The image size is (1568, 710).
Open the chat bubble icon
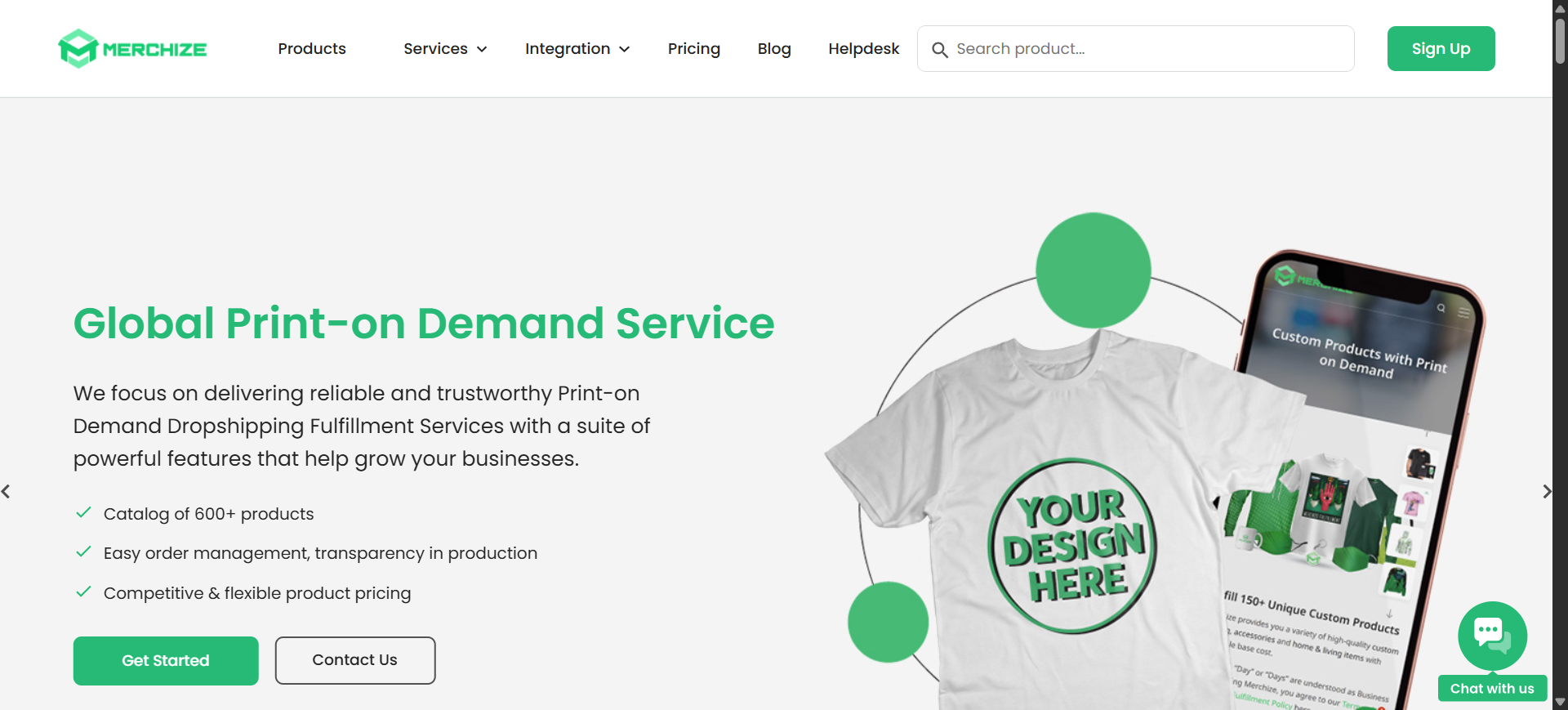pos(1491,636)
